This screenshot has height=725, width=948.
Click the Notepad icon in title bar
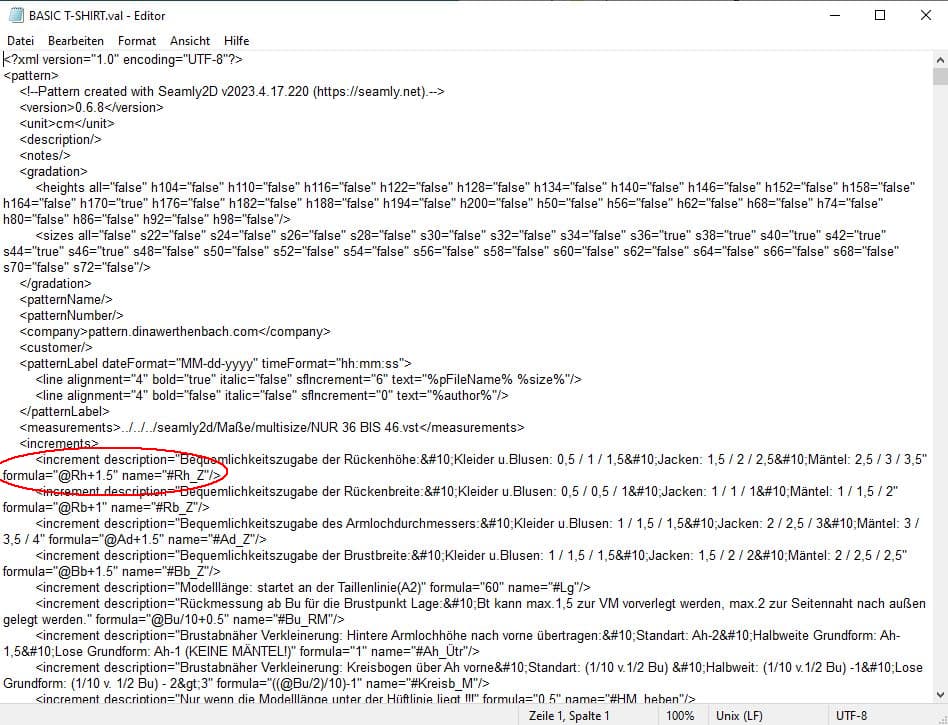(x=15, y=15)
